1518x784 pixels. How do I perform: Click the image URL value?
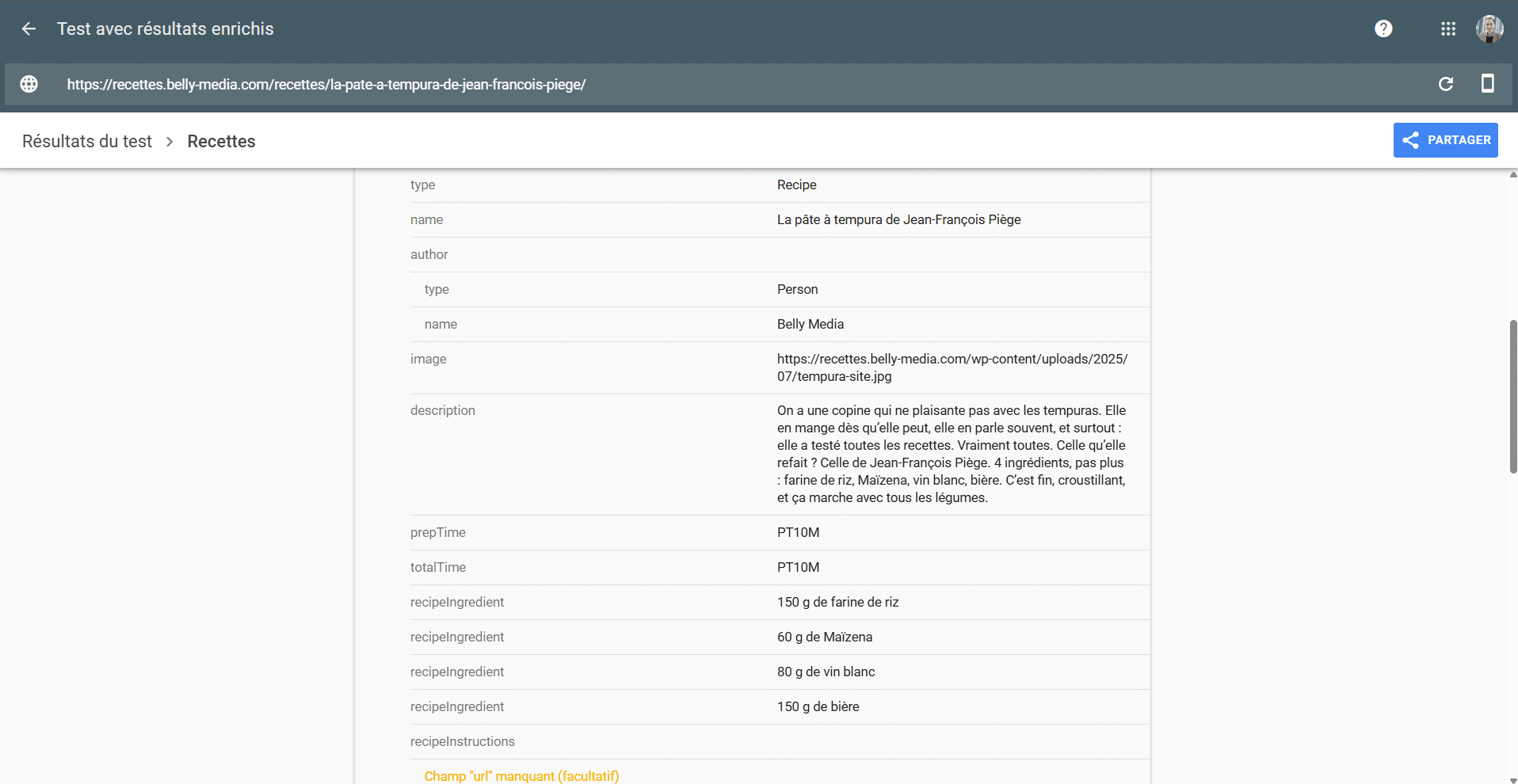coord(952,367)
